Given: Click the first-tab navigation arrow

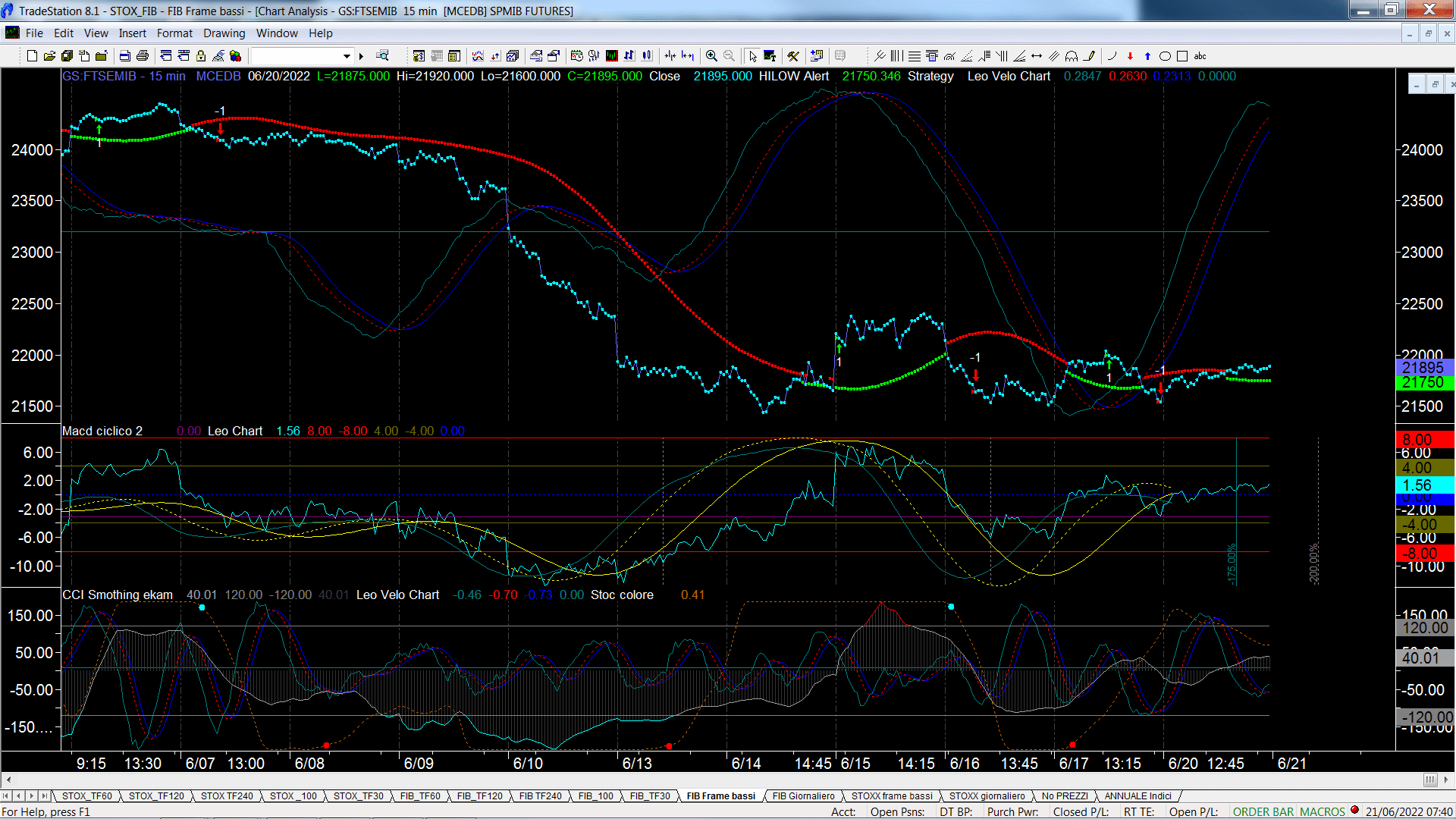Looking at the screenshot, I should pyautogui.click(x=6, y=796).
